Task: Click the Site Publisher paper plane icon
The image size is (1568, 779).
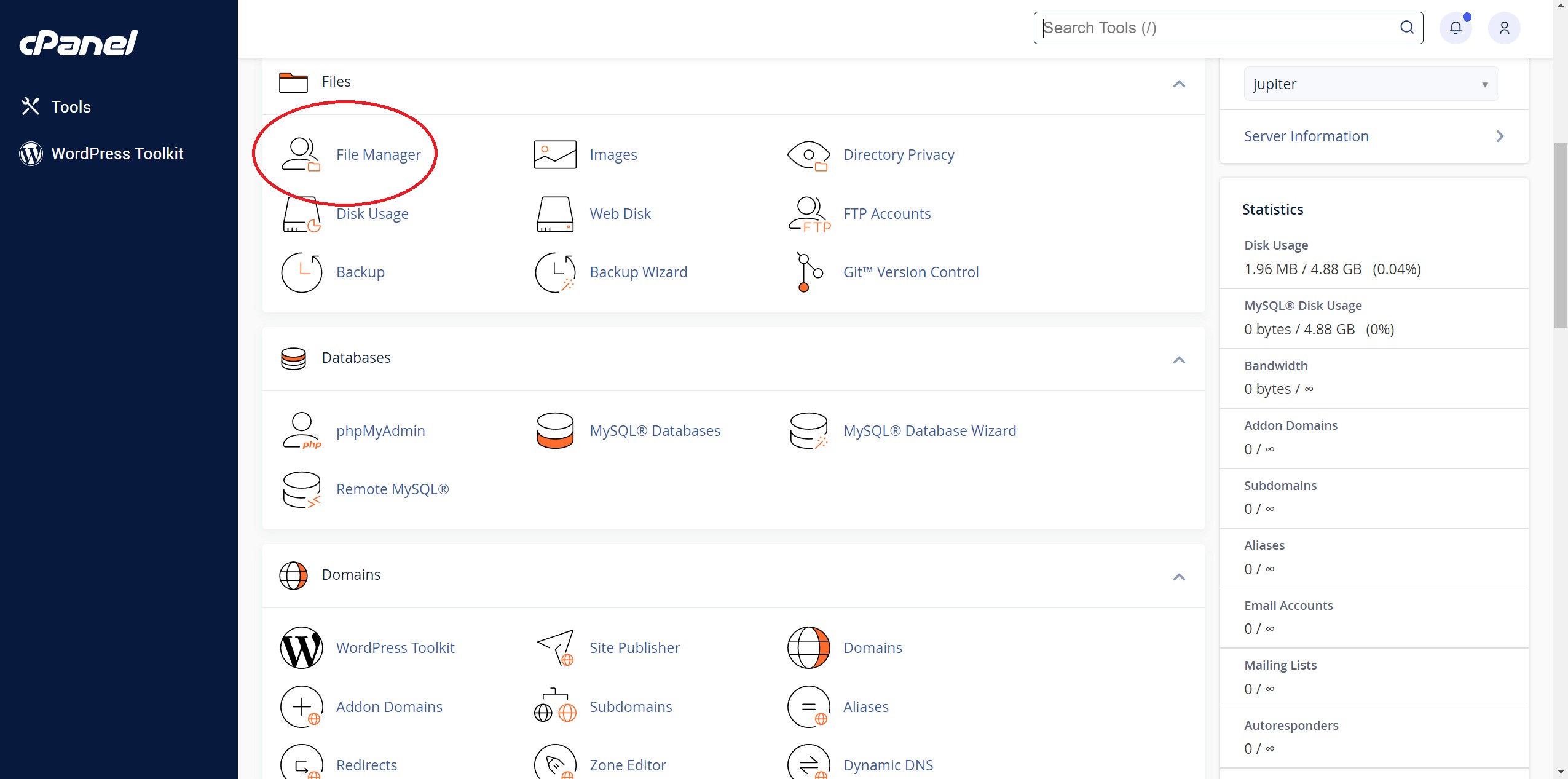Action: coord(554,647)
